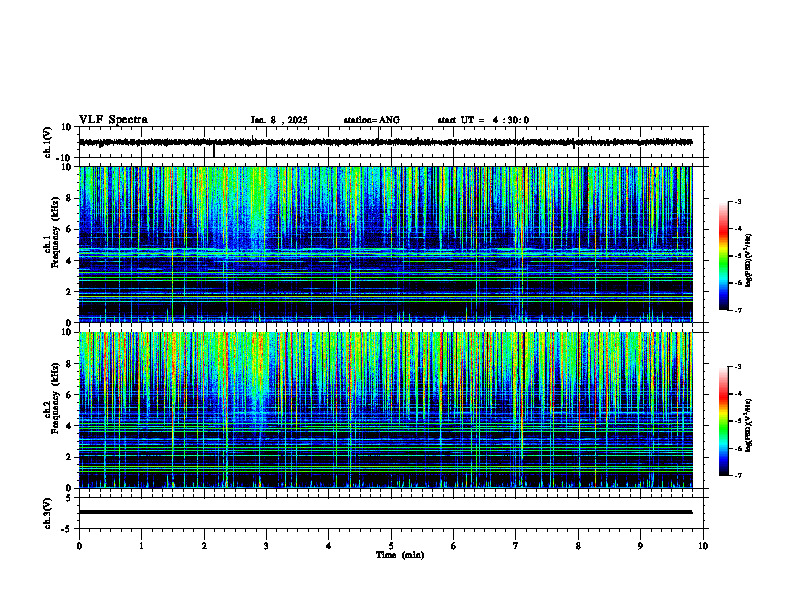
Task: Click the "VLF Spectra" plot title
Action: pos(114,119)
